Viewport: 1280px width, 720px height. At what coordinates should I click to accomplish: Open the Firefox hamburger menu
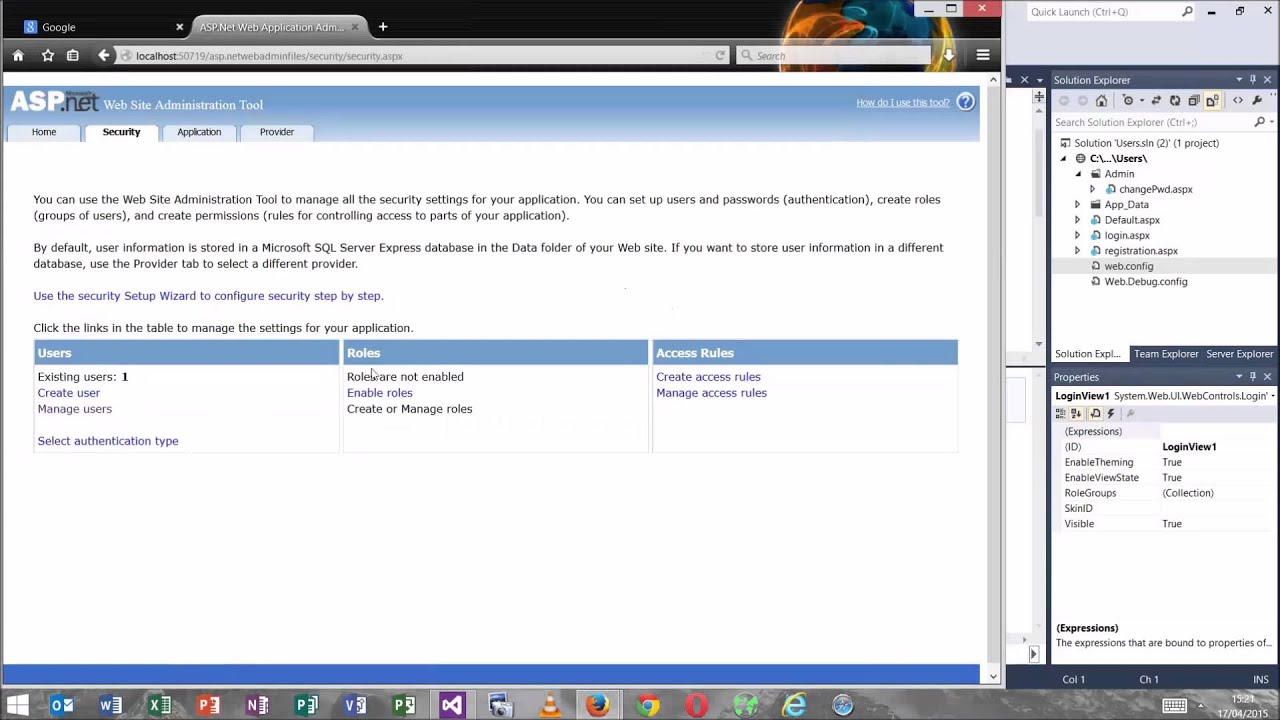(983, 56)
